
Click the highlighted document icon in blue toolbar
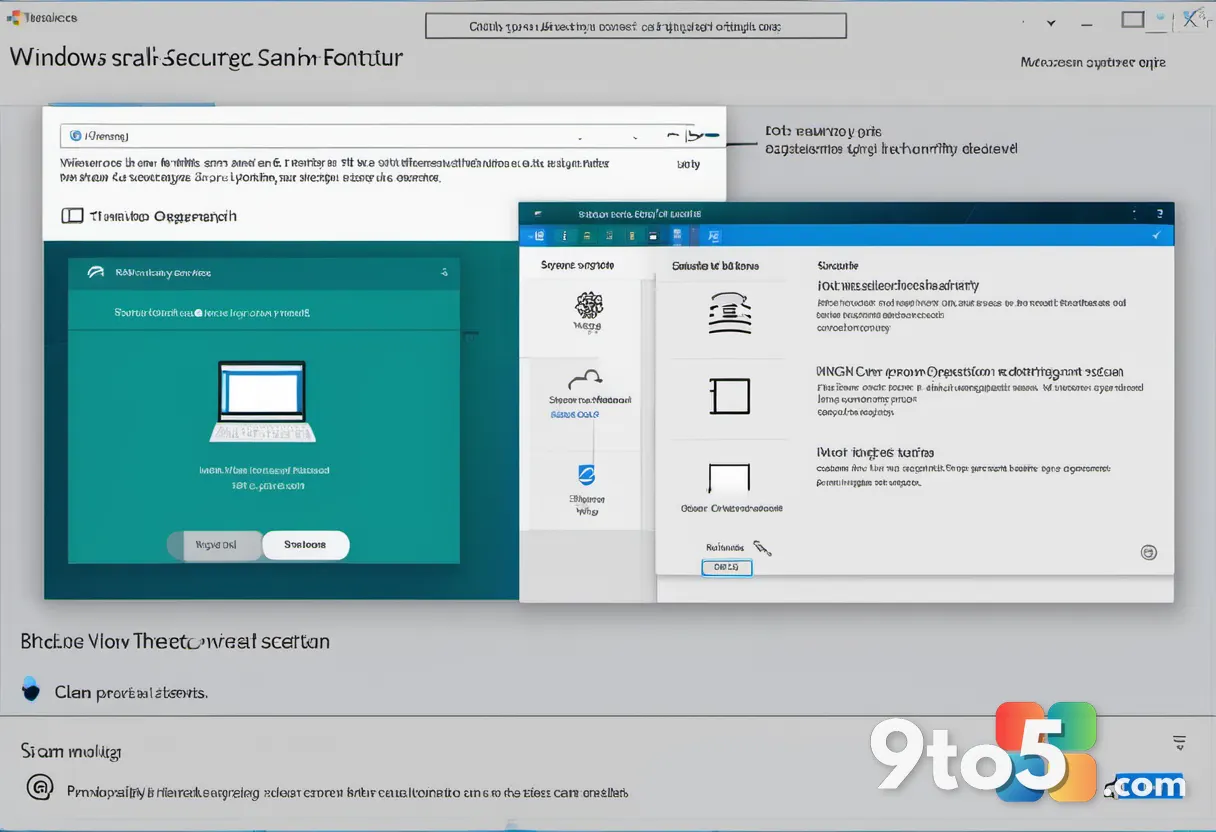pyautogui.click(x=678, y=236)
